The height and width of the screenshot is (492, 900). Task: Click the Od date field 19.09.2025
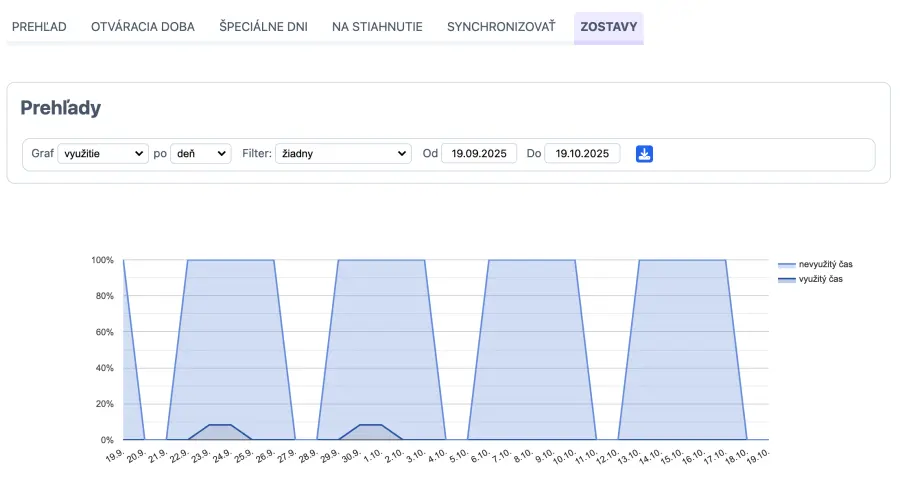479,154
